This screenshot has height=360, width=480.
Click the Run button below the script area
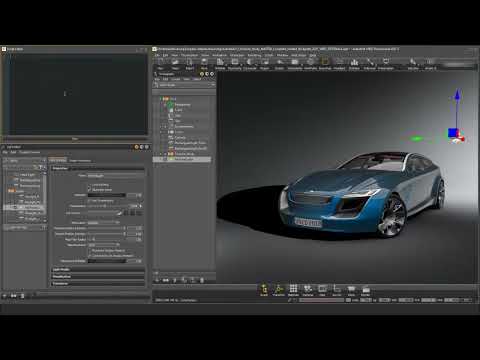(x=75, y=139)
